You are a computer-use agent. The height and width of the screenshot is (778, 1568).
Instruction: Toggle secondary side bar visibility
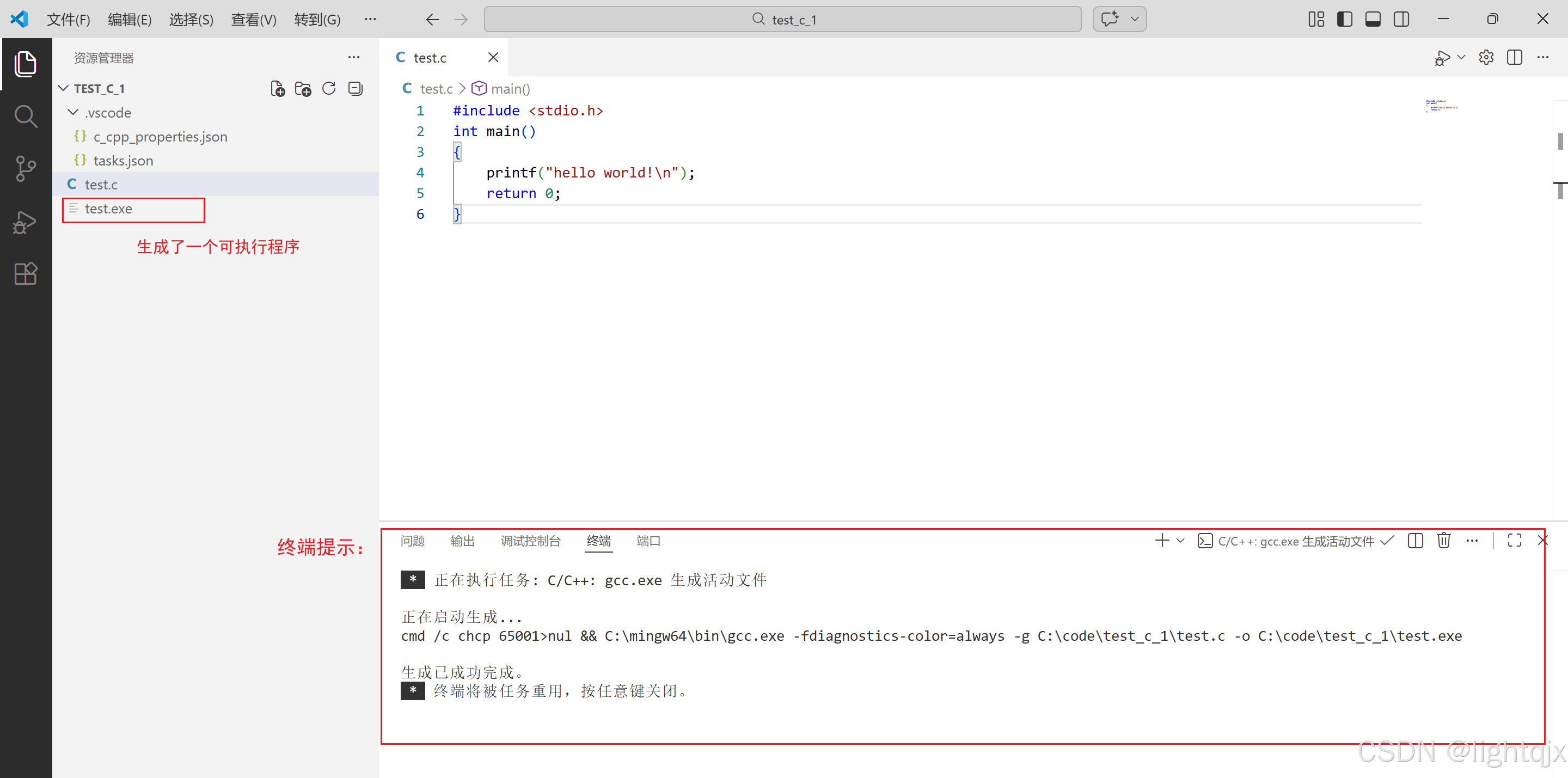1401,20
